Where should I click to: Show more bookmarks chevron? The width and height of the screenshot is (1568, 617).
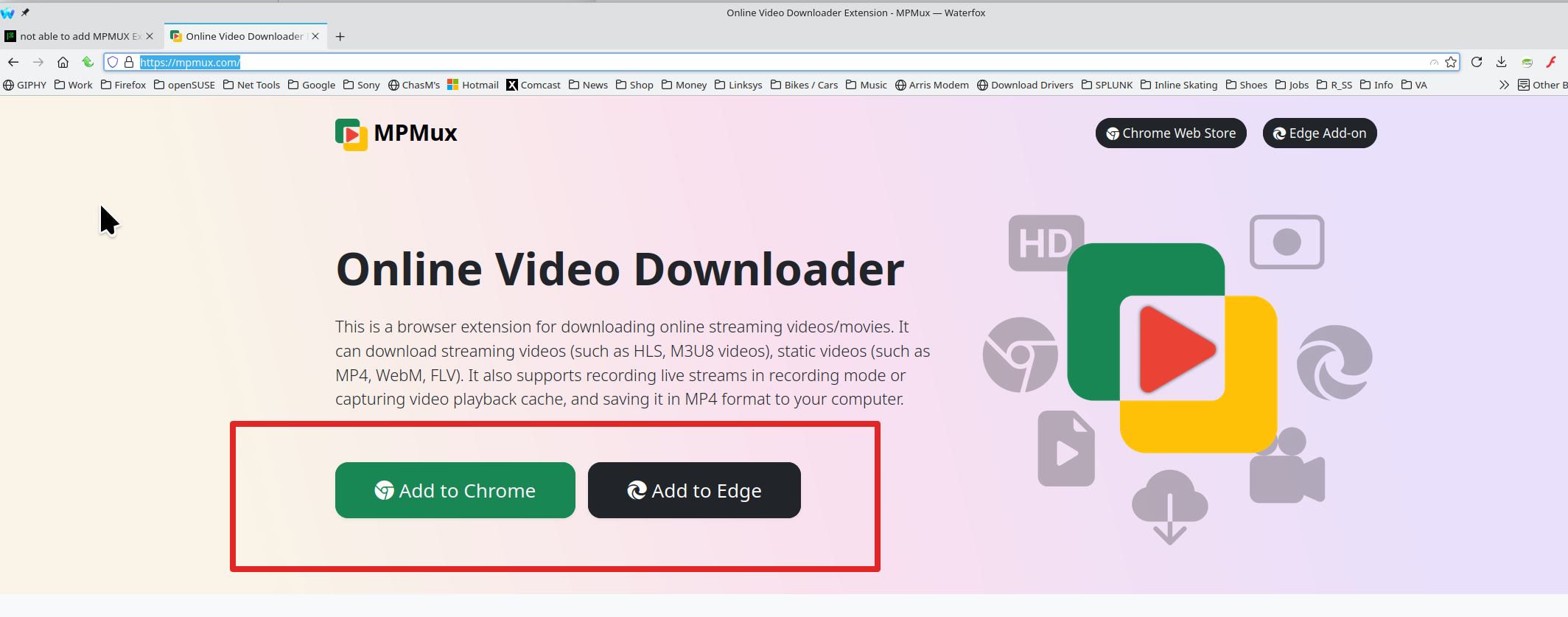click(1504, 85)
